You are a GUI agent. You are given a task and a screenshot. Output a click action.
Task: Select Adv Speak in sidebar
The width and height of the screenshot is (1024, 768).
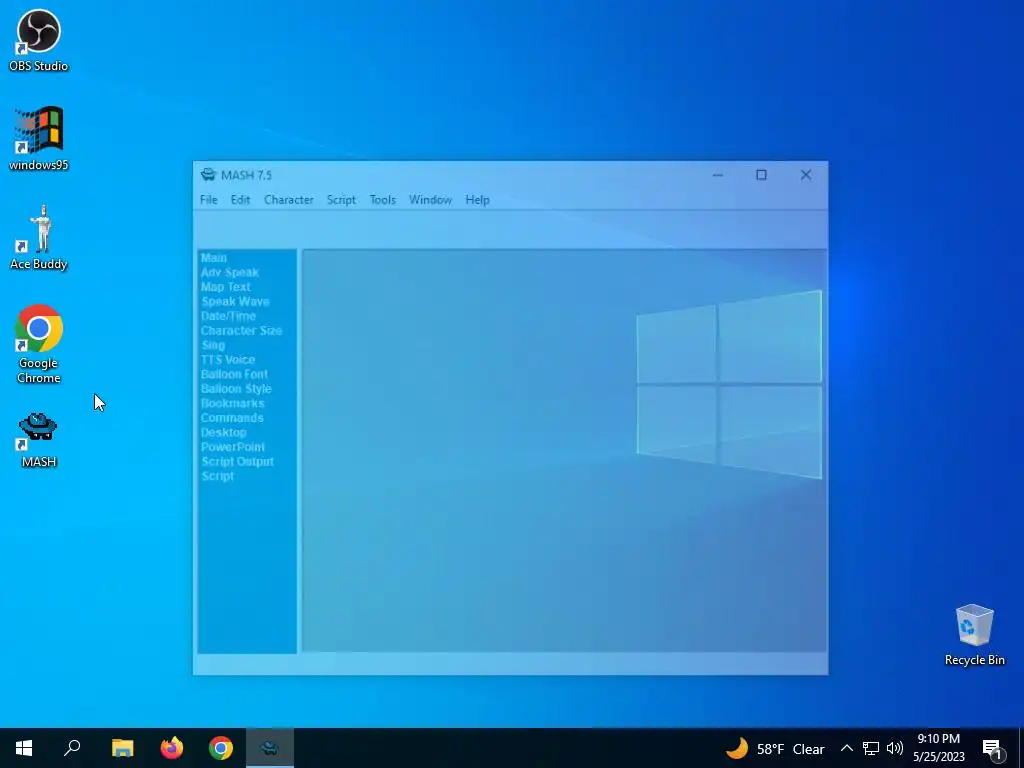[230, 272]
